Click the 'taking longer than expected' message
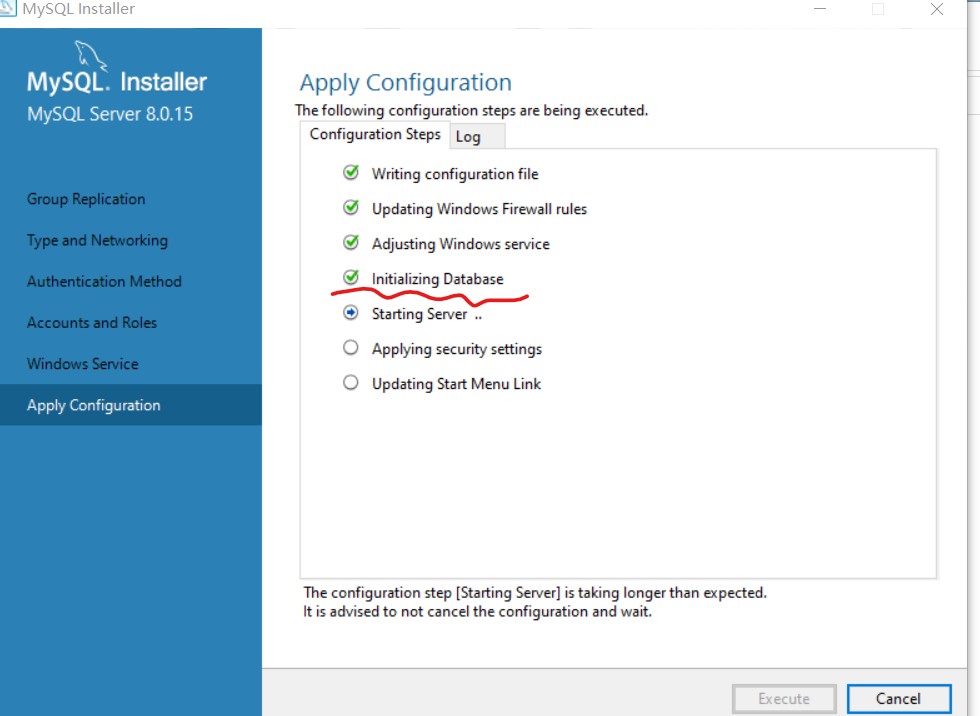Viewport: 980px width, 716px height. (x=535, y=593)
